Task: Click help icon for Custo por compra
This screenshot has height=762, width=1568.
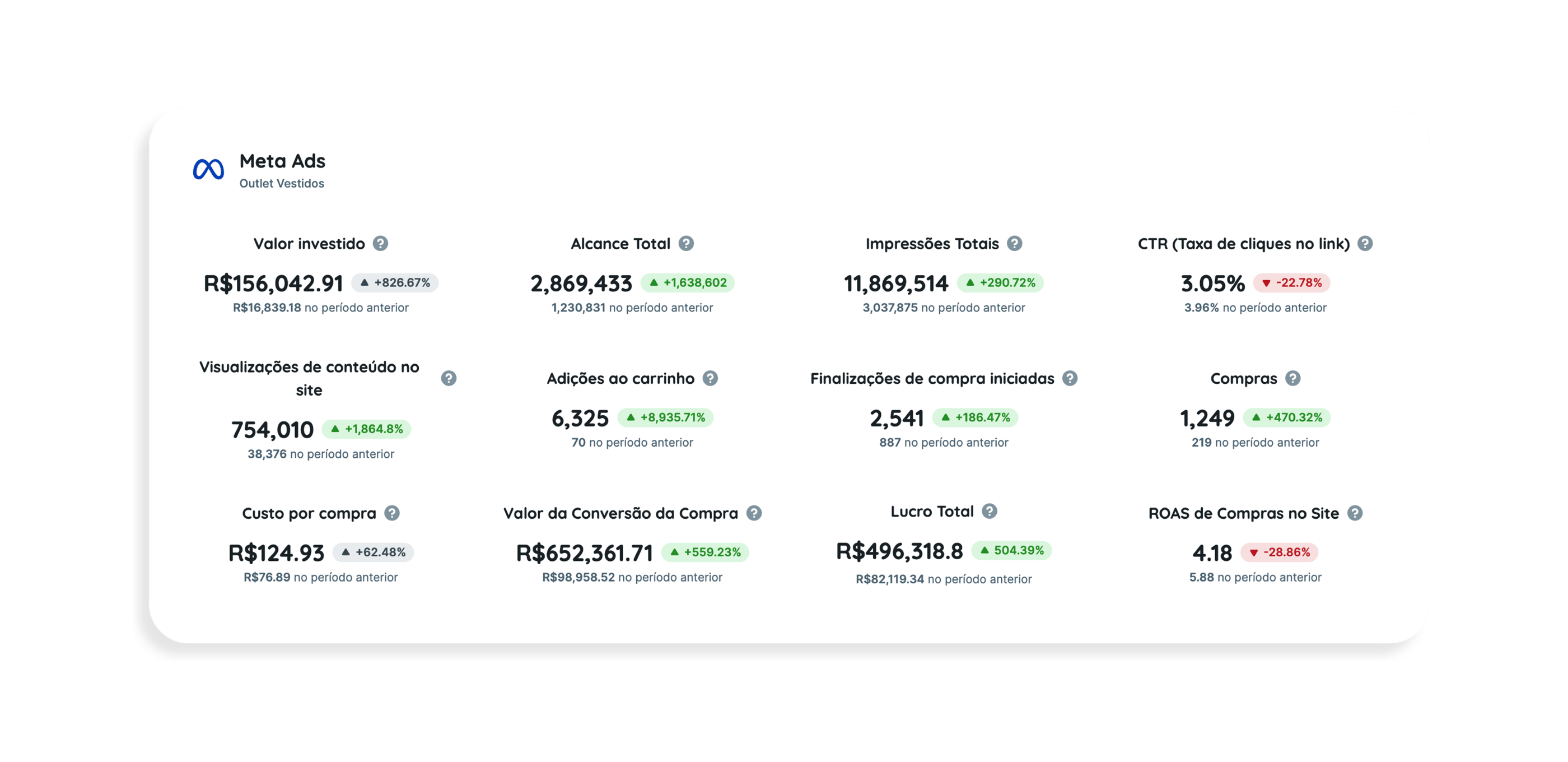Action: click(x=392, y=513)
